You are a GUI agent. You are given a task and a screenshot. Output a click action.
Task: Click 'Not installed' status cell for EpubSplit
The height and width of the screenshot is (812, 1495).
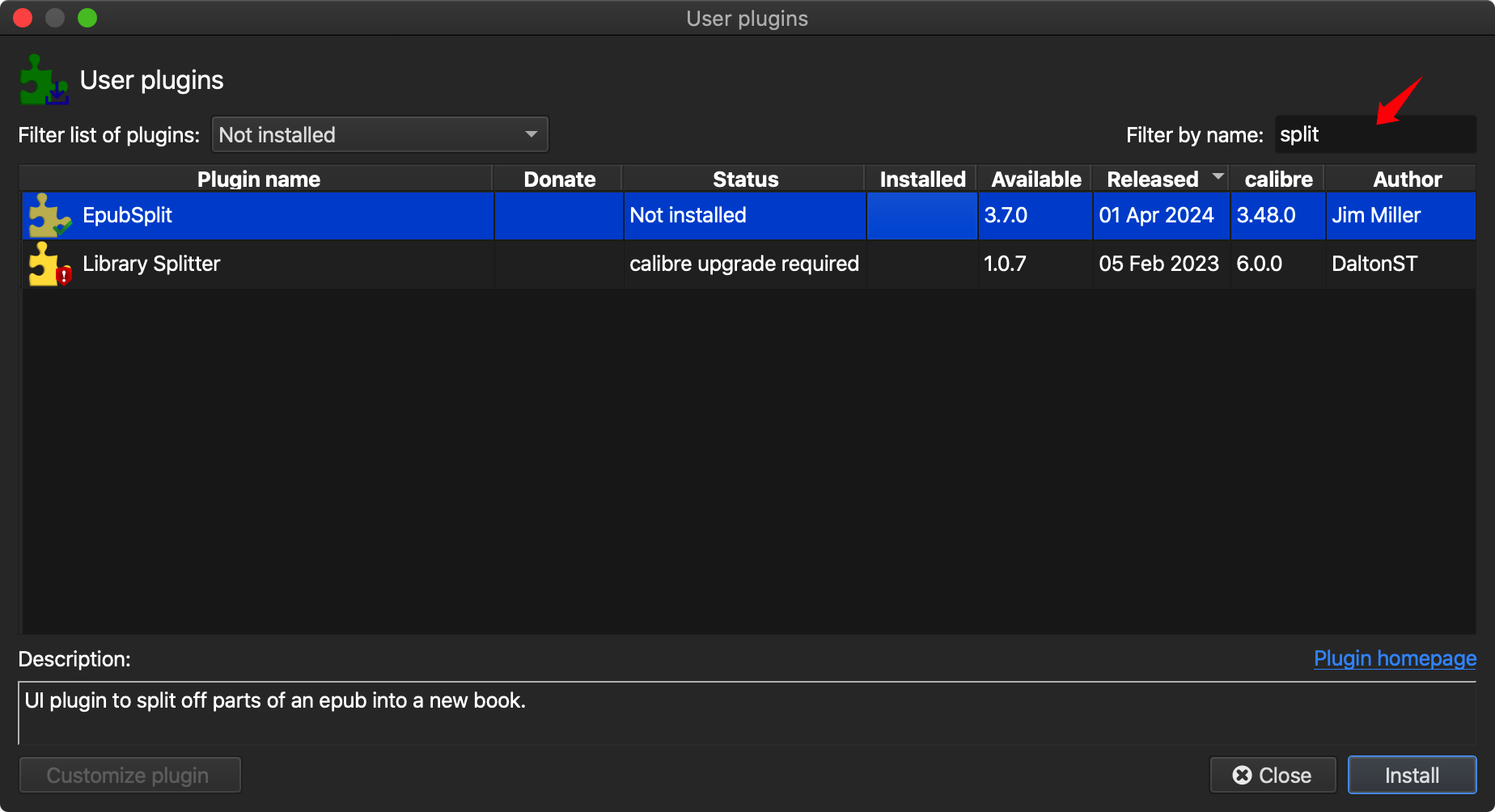tap(744, 215)
